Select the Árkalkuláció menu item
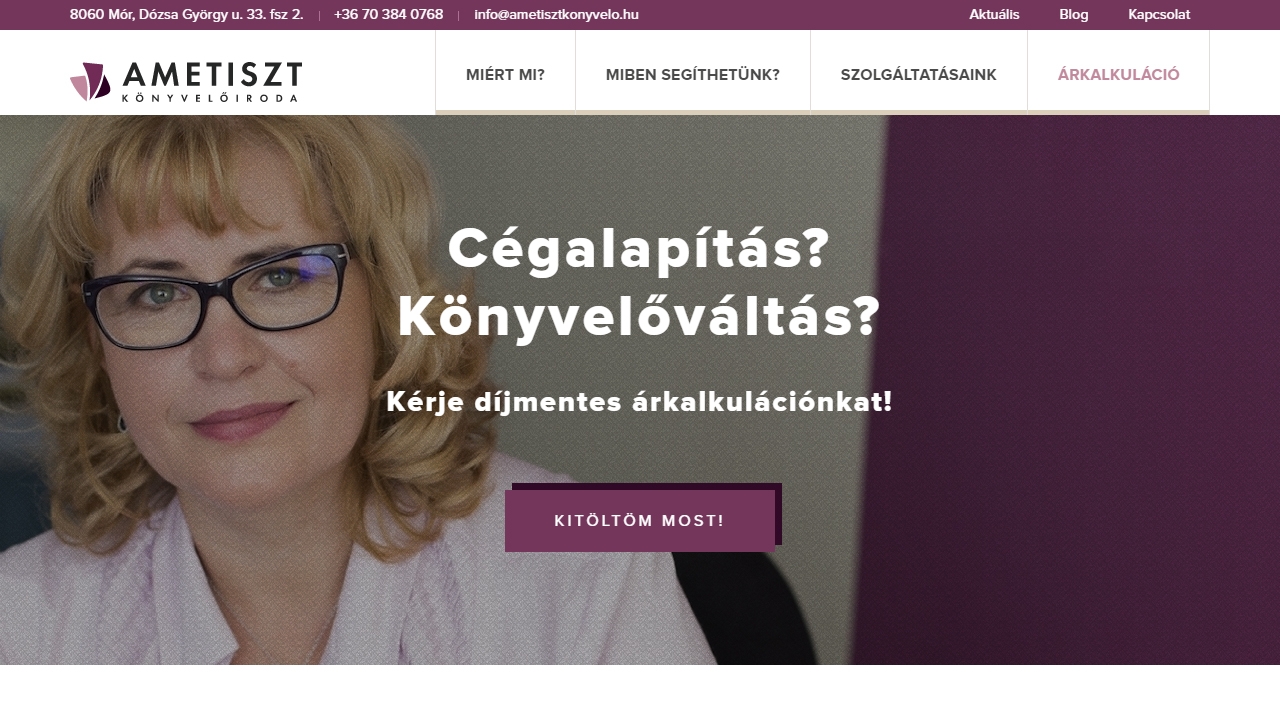Viewport: 1280px width, 720px height. coord(1119,74)
